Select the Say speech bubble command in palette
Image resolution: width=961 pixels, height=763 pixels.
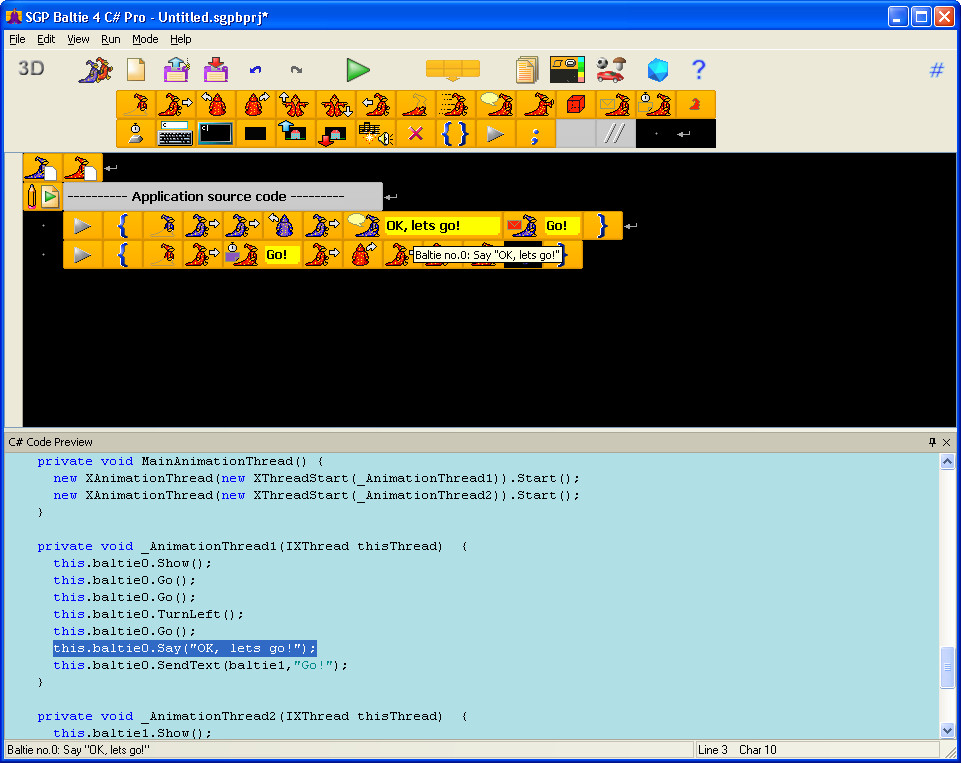coord(496,105)
